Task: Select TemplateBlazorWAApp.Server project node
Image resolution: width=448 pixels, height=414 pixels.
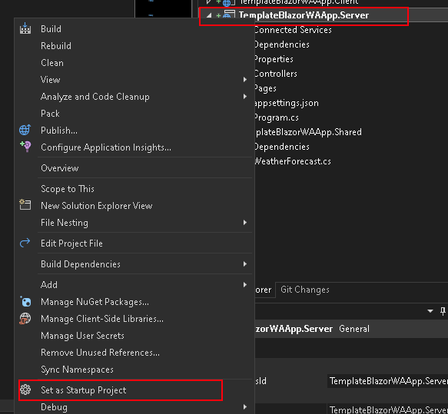Action: [304, 15]
